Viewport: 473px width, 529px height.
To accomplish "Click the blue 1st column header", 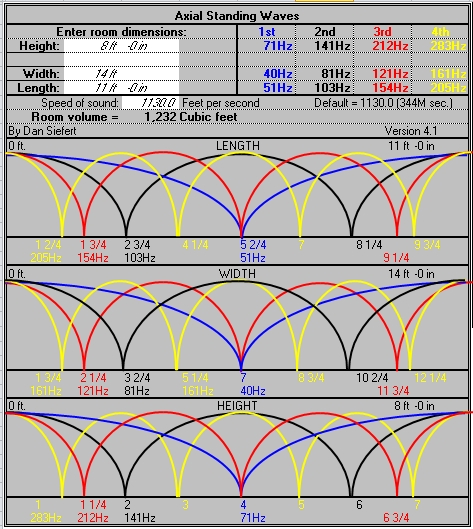I will [267, 32].
